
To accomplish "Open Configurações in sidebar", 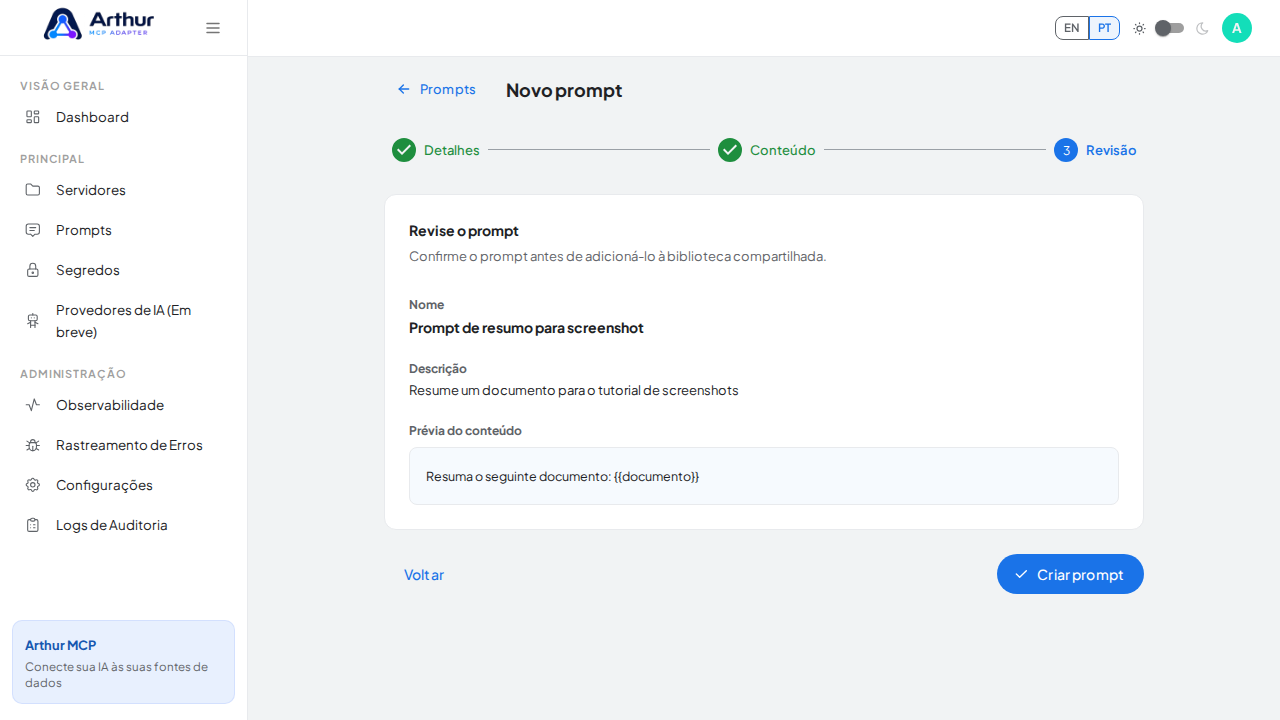I will click(123, 485).
